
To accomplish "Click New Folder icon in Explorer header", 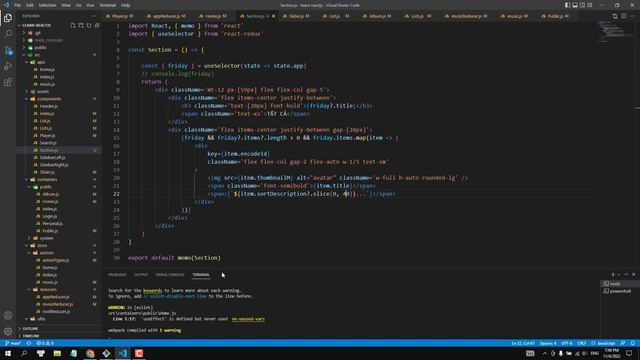I will (x=81, y=25).
